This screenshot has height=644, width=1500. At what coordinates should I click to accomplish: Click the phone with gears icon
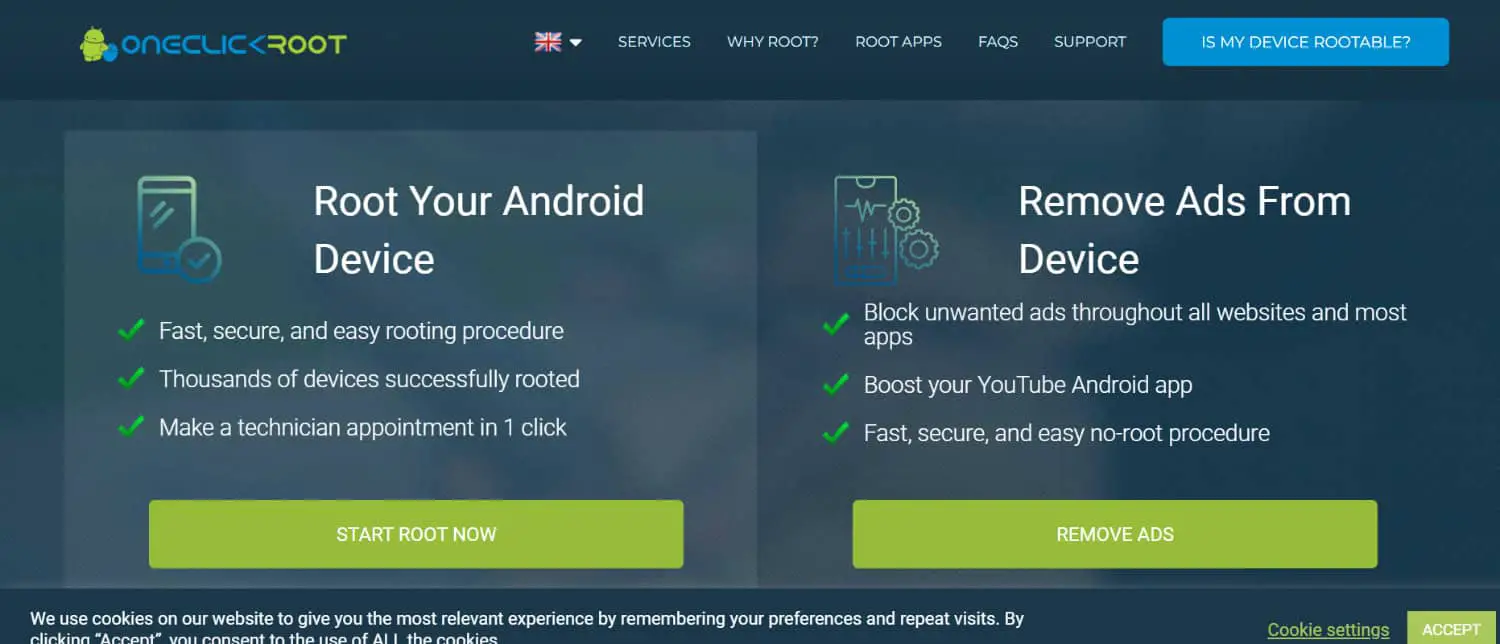[886, 230]
